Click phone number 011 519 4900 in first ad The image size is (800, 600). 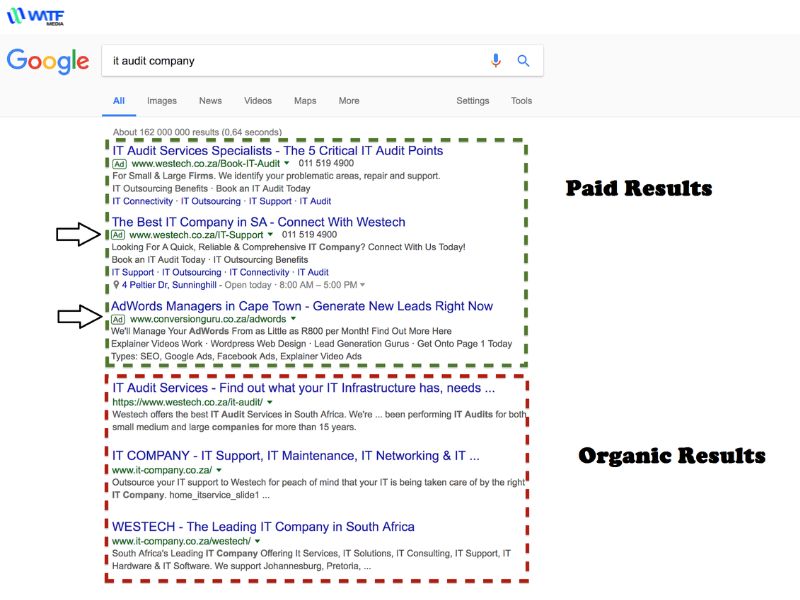[x=326, y=163]
